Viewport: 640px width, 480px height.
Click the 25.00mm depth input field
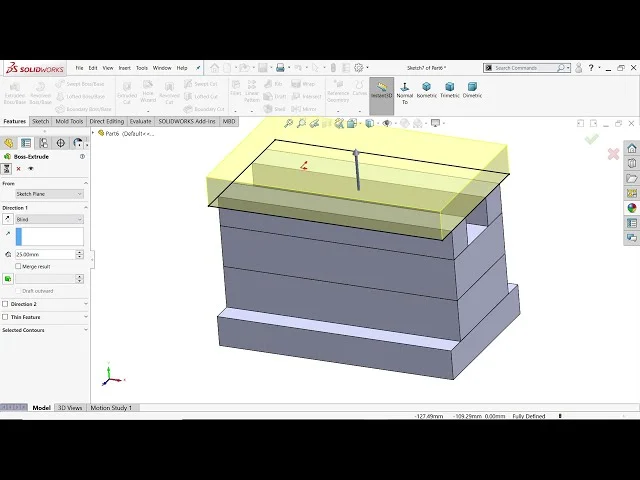pos(45,254)
